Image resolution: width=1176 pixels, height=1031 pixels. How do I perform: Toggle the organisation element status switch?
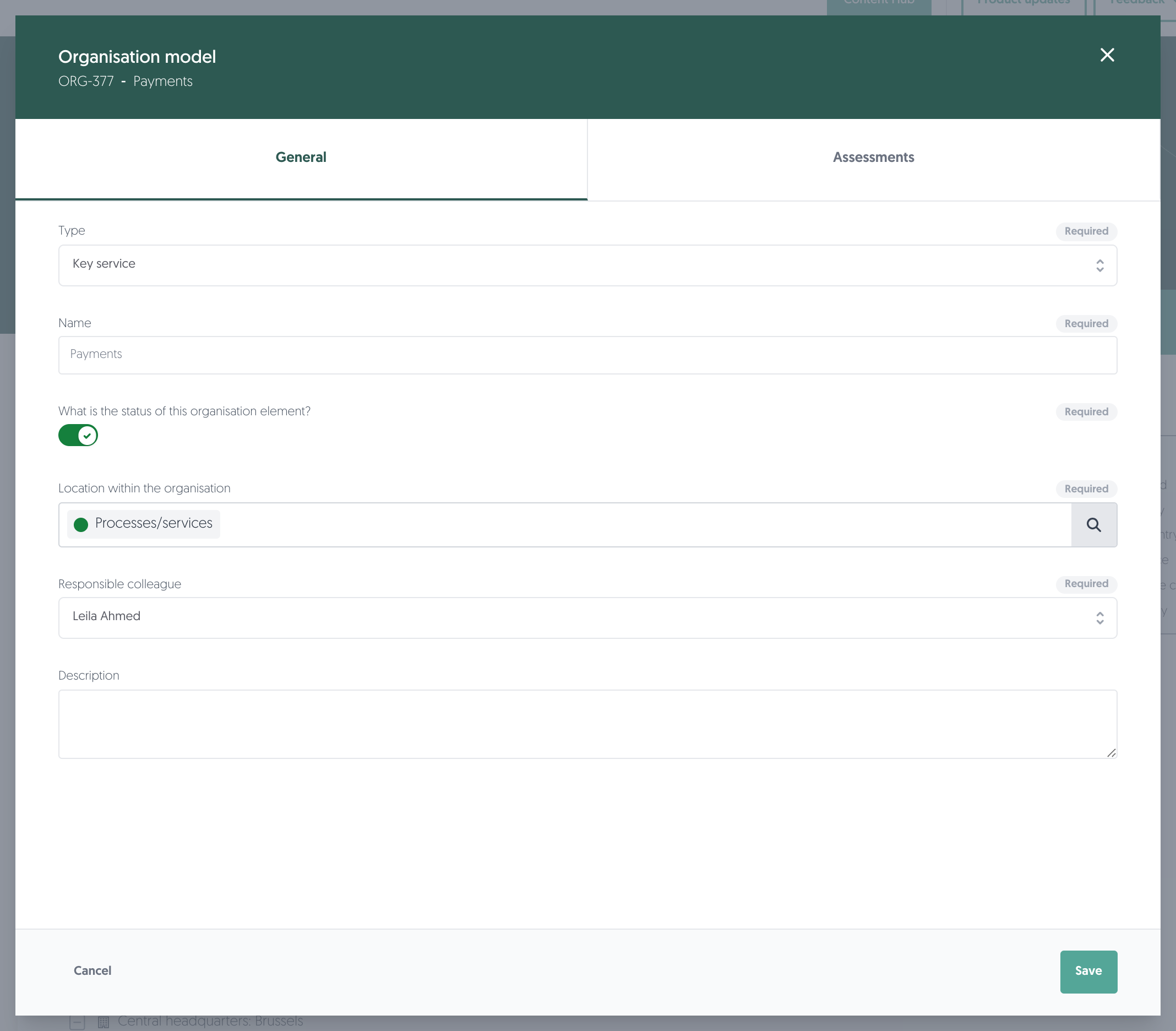click(x=78, y=436)
